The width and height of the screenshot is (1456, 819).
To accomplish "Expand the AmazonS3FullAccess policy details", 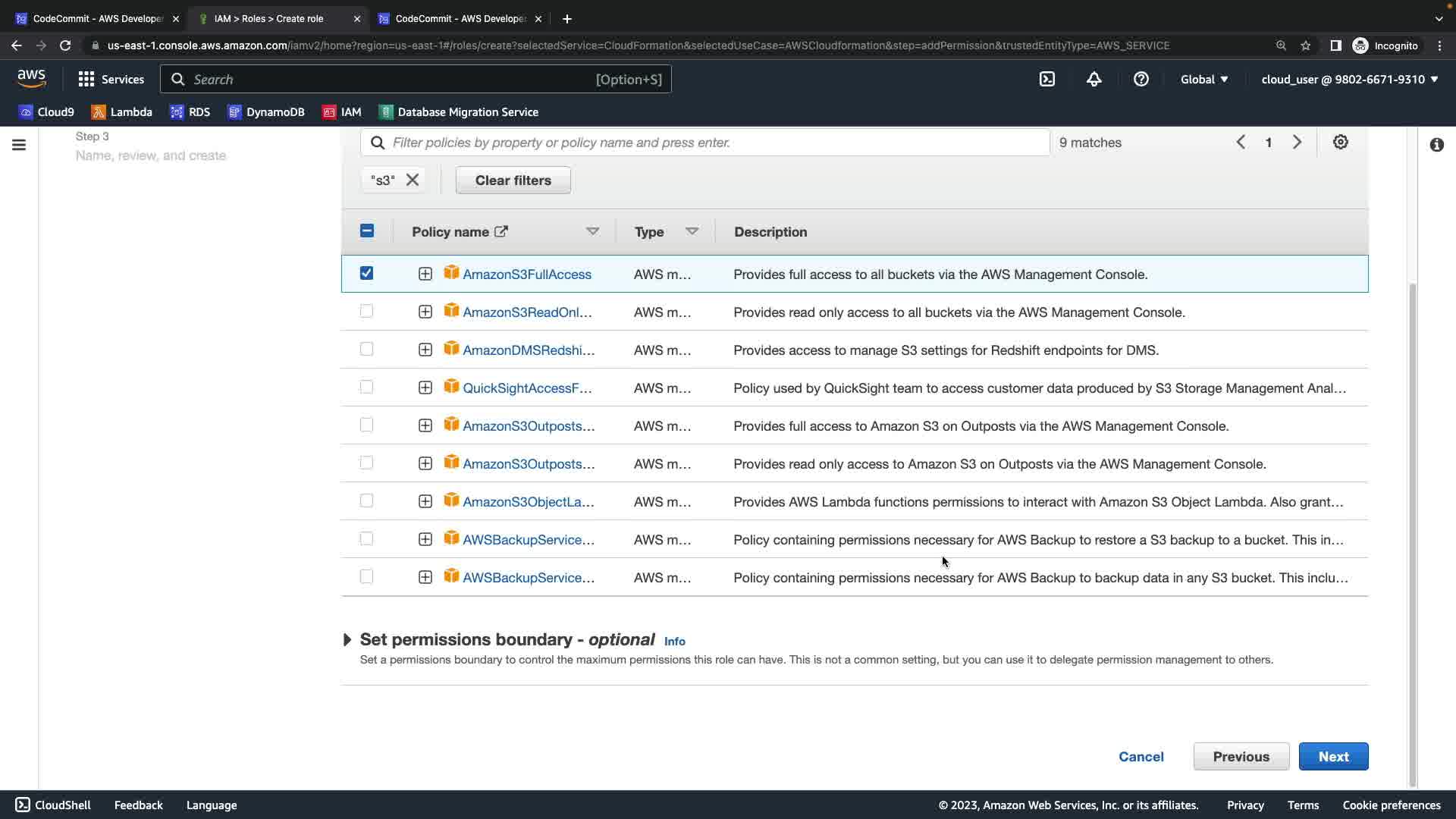I will (x=425, y=274).
